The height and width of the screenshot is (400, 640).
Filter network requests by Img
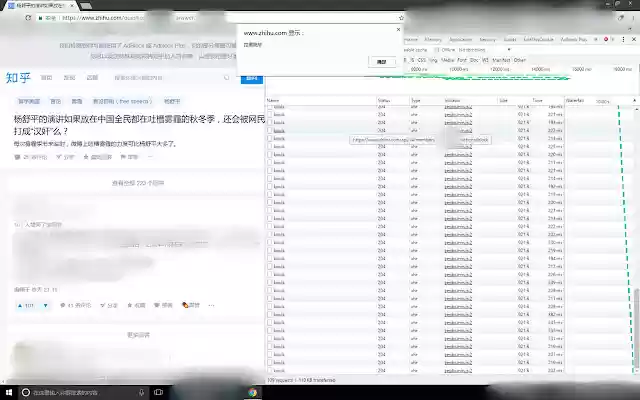coord(433,60)
